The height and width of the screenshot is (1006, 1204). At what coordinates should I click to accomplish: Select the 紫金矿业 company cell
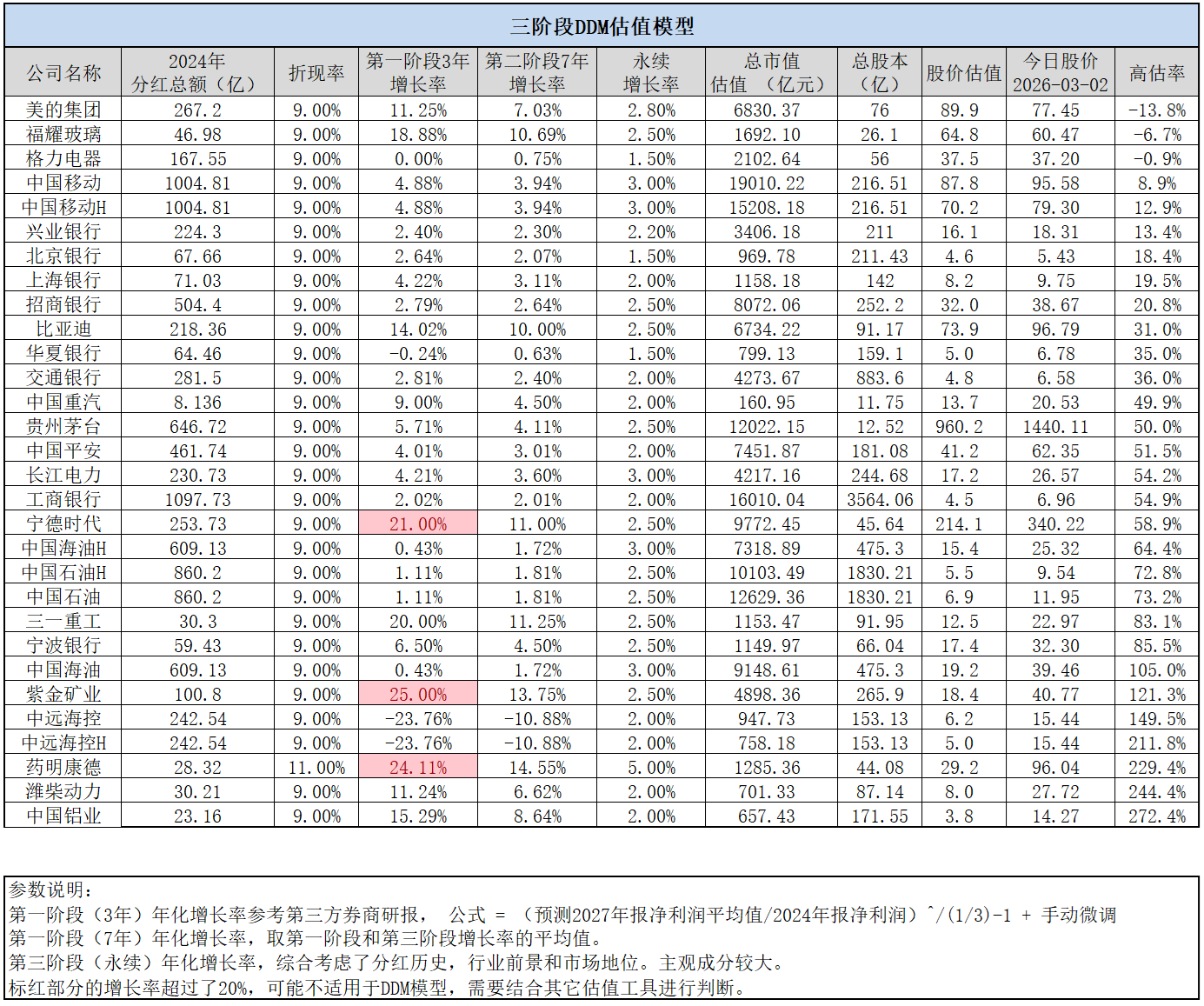(x=63, y=694)
